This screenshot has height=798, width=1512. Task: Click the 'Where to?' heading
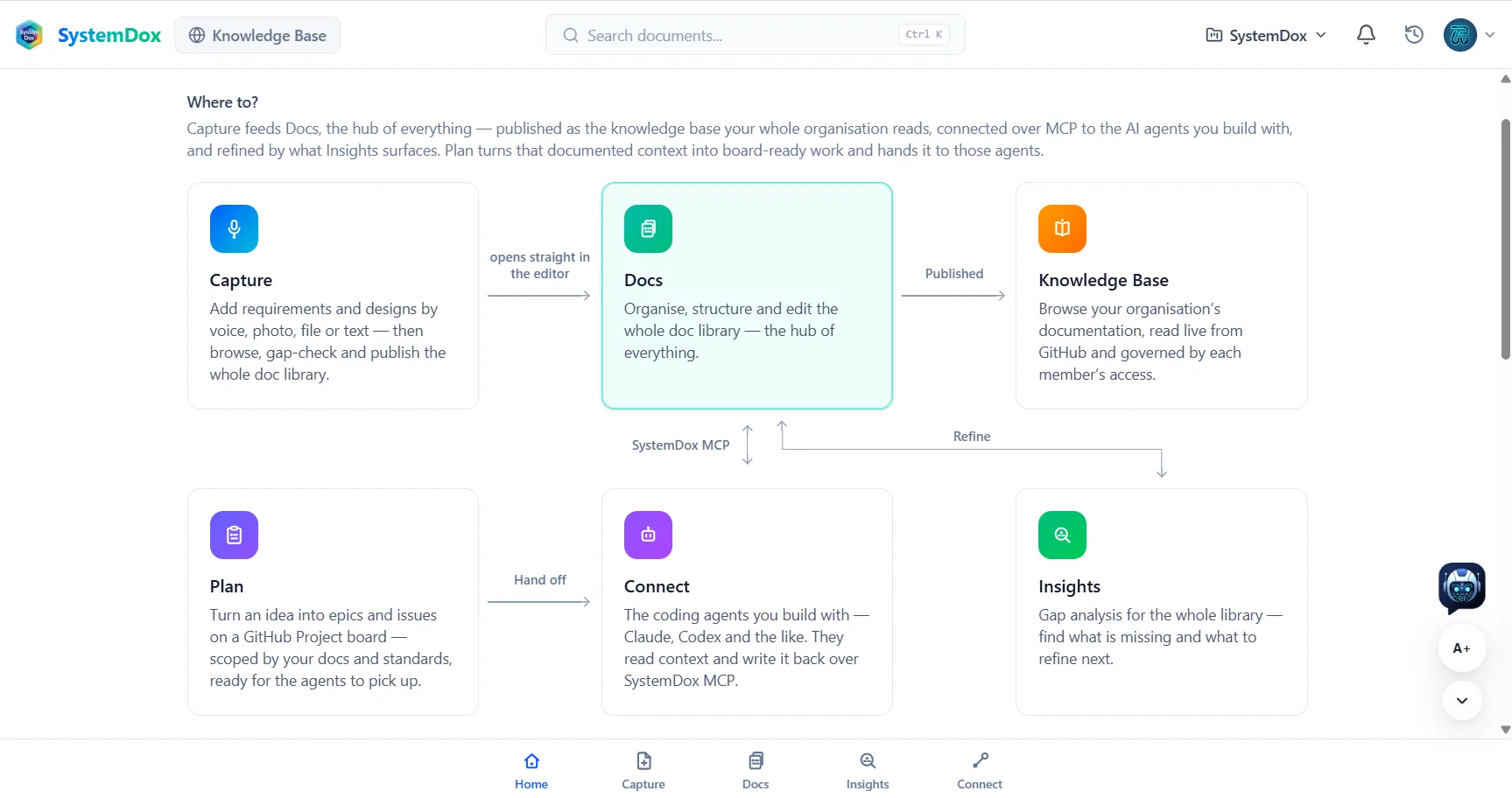(x=222, y=102)
